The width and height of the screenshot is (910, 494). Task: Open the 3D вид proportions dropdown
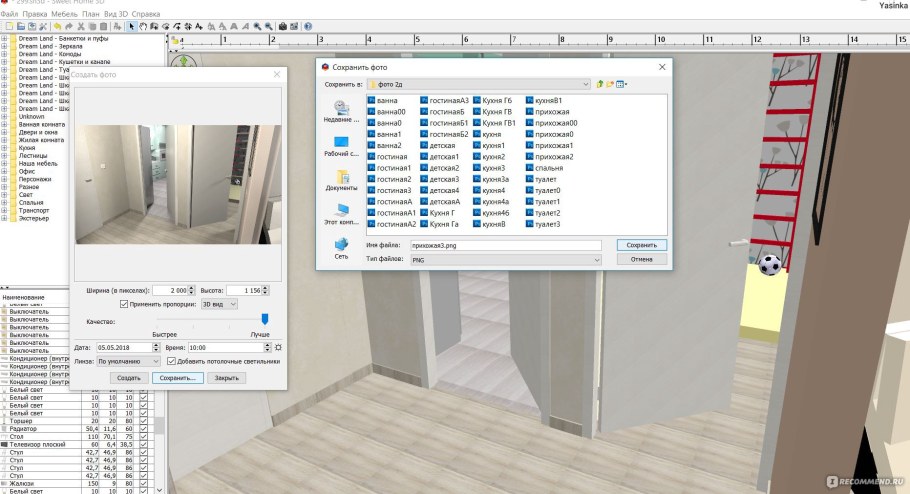pos(219,303)
